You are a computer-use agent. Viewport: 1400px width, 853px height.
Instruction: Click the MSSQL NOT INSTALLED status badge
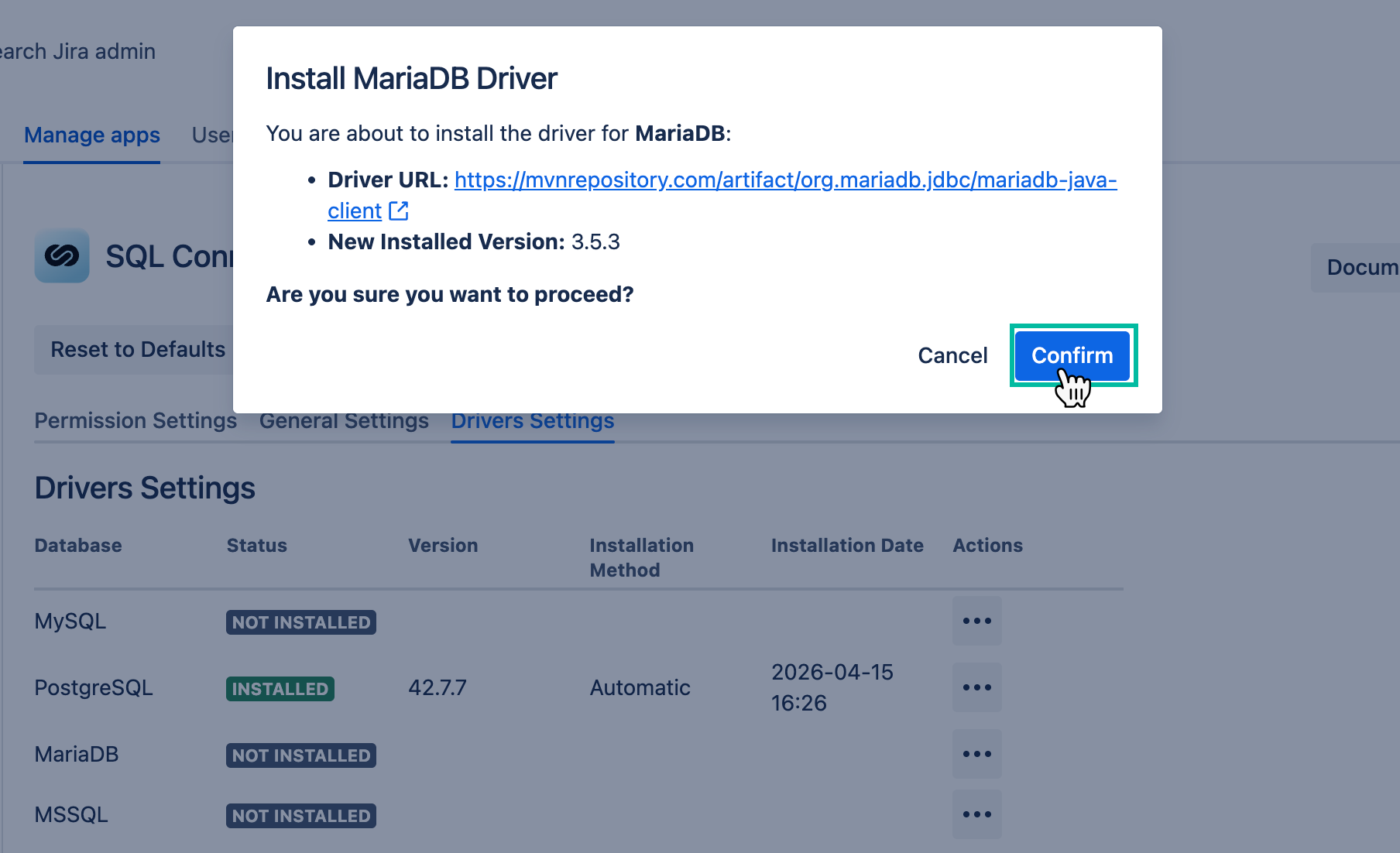click(301, 816)
